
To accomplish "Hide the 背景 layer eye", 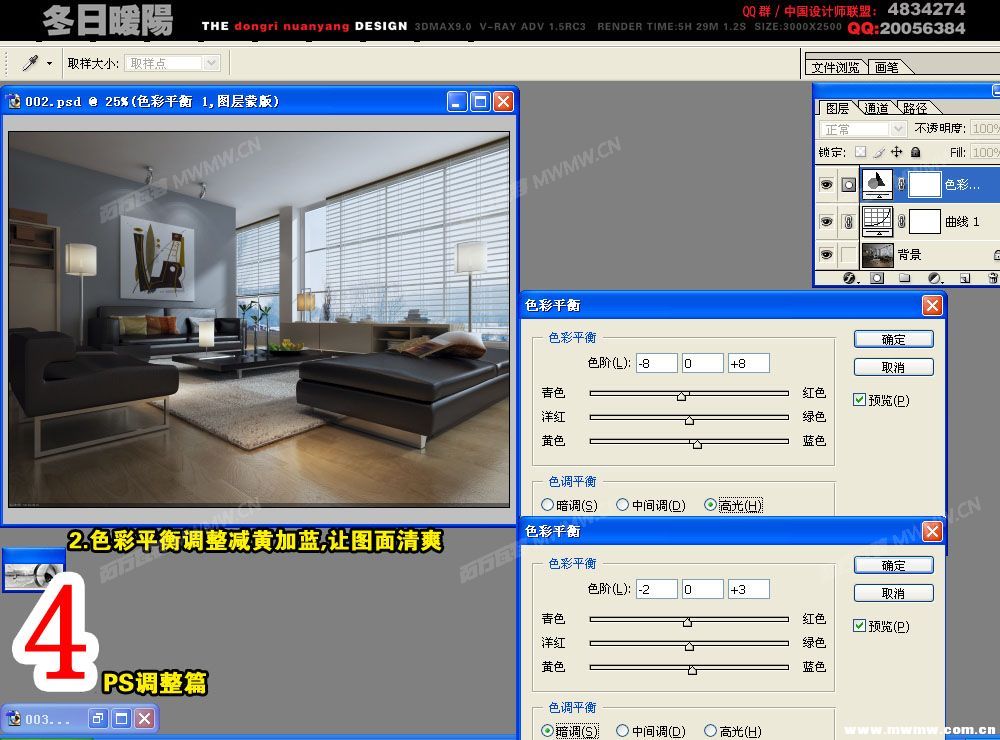I will tap(827, 255).
